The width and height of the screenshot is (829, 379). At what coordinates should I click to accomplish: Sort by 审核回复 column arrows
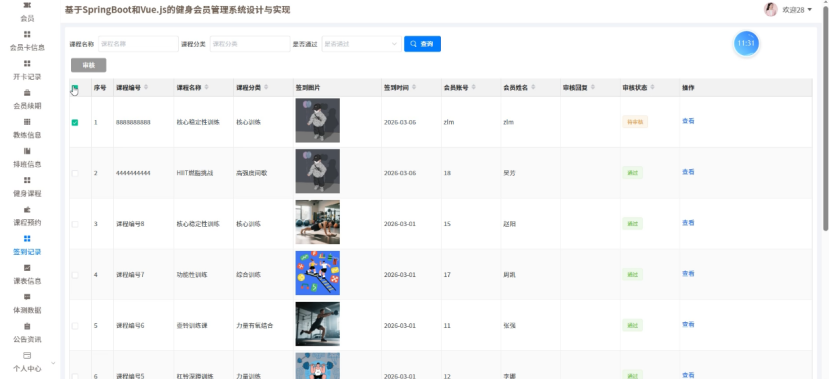pyautogui.click(x=593, y=87)
